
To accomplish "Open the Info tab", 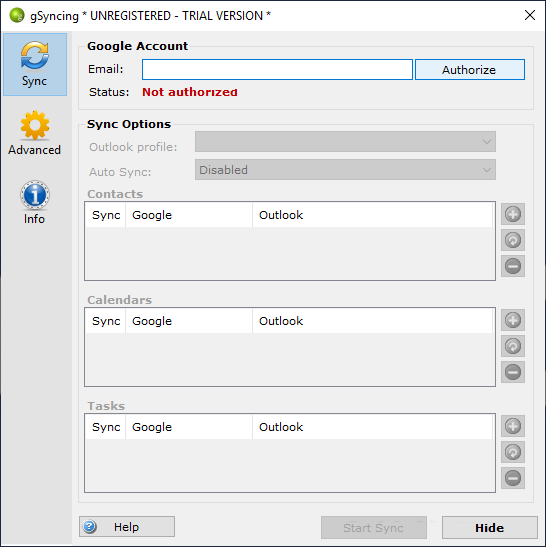I will pos(35,203).
